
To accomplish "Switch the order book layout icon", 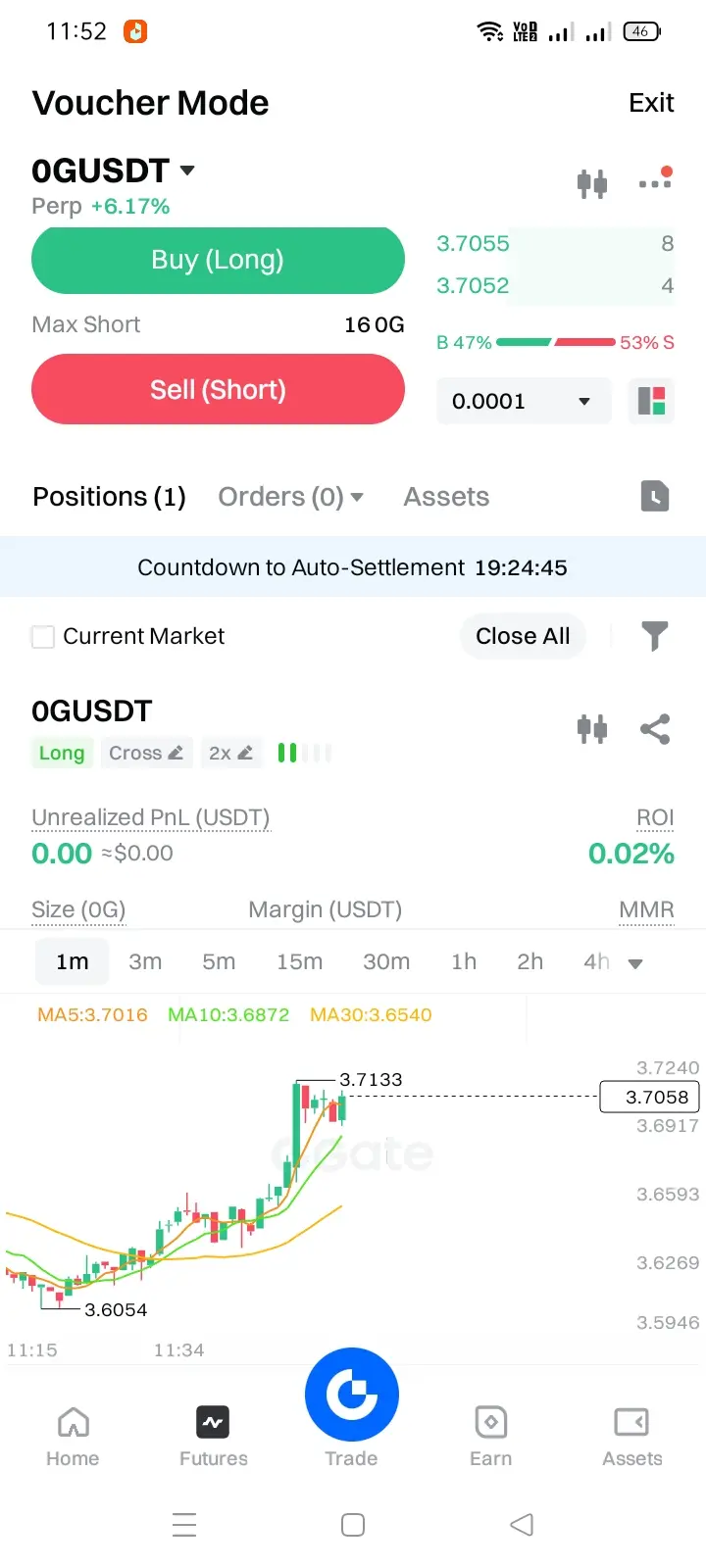I will (652, 401).
